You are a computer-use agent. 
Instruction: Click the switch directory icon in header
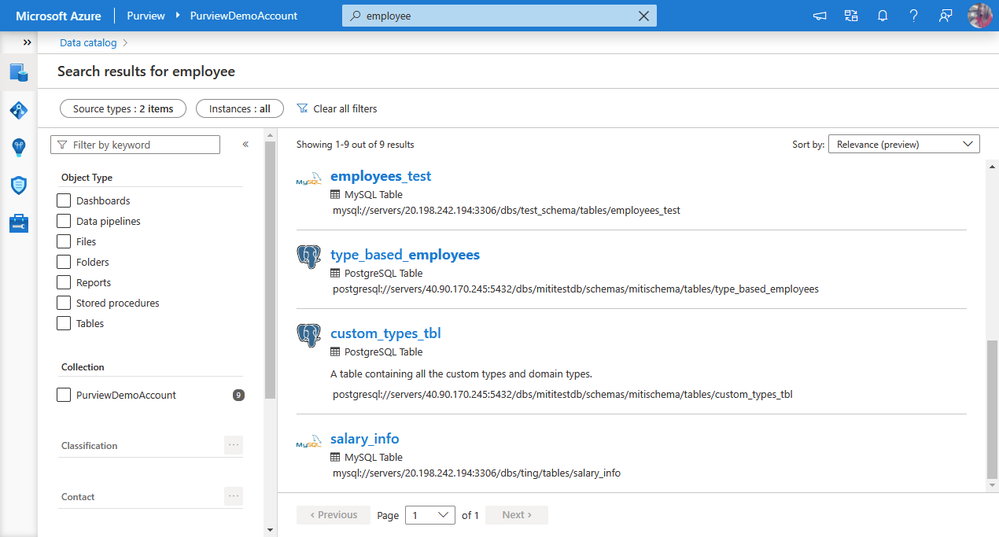tap(851, 16)
